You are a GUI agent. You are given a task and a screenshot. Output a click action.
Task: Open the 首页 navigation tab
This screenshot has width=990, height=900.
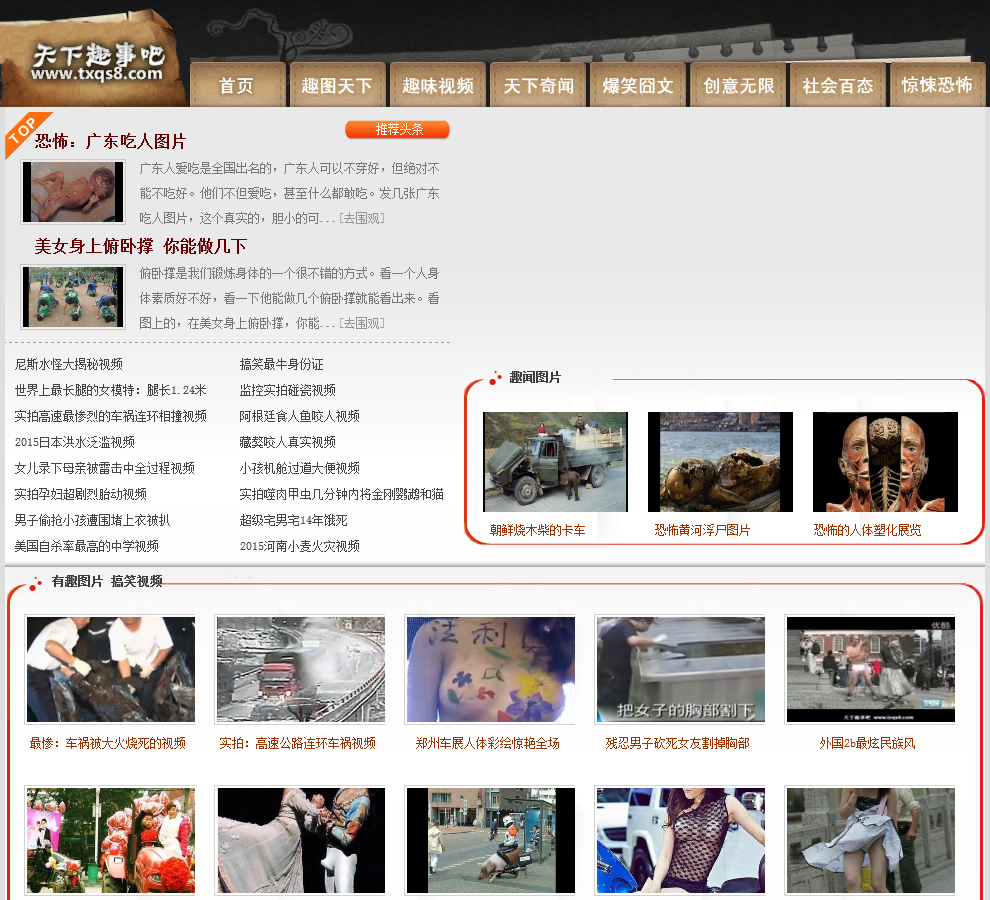tap(237, 85)
